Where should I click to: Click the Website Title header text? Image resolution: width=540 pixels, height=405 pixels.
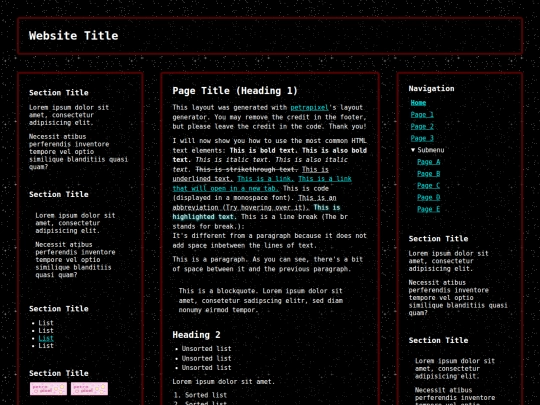[73, 35]
